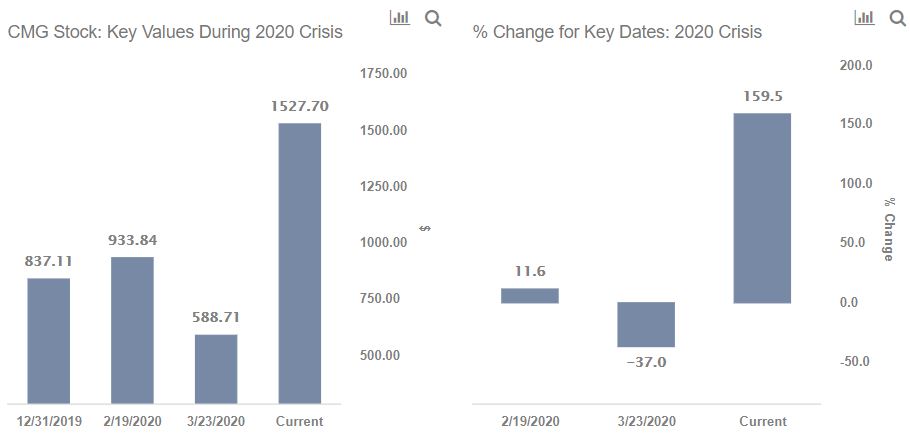Click the bar chart icon above % Change chart
This screenshot has width=910, height=446.
pyautogui.click(x=864, y=17)
